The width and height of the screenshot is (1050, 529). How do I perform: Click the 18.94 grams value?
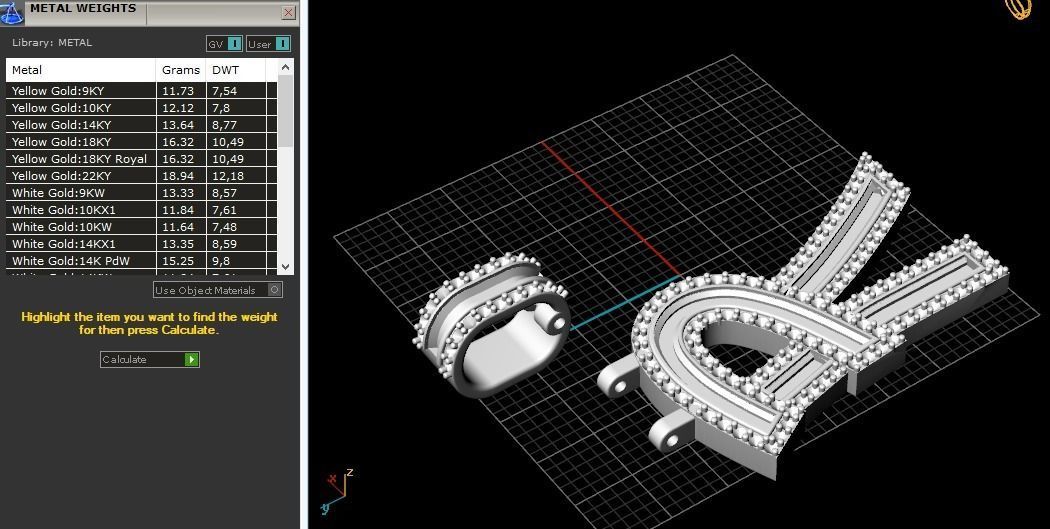178,176
